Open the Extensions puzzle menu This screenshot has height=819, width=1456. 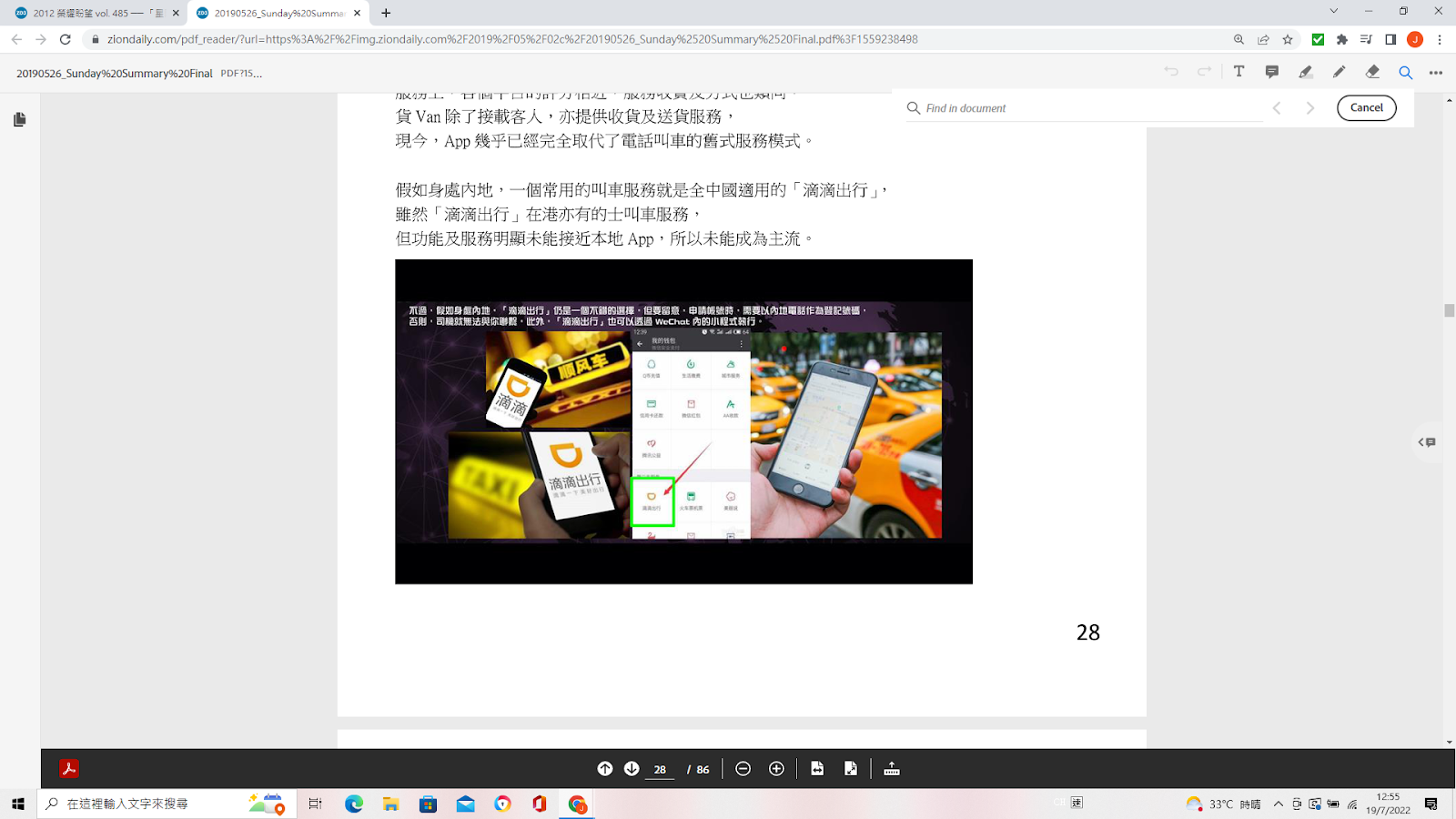[1341, 39]
